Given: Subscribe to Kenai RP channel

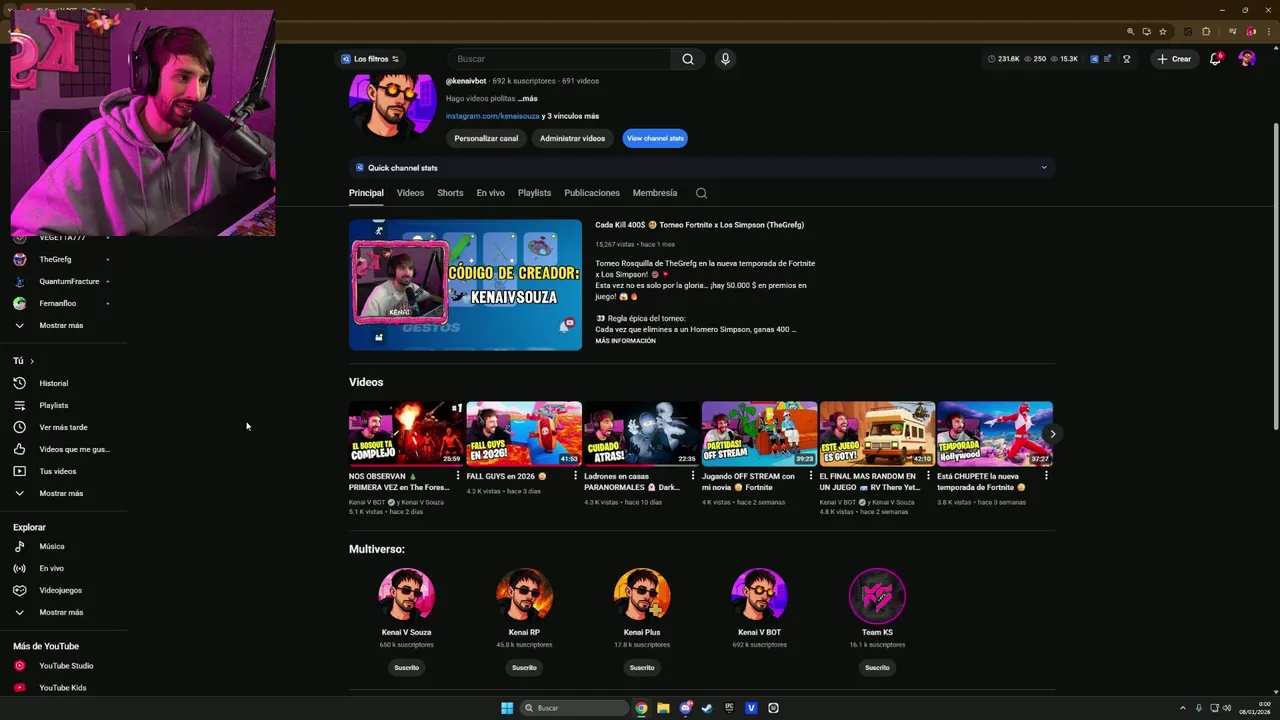Looking at the screenshot, I should click(524, 667).
